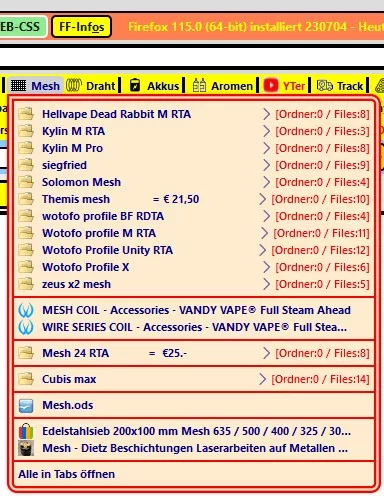Open WIRE SERIES COIL Vandy Vape bookmark
The height and width of the screenshot is (504, 384).
[x=194, y=327]
